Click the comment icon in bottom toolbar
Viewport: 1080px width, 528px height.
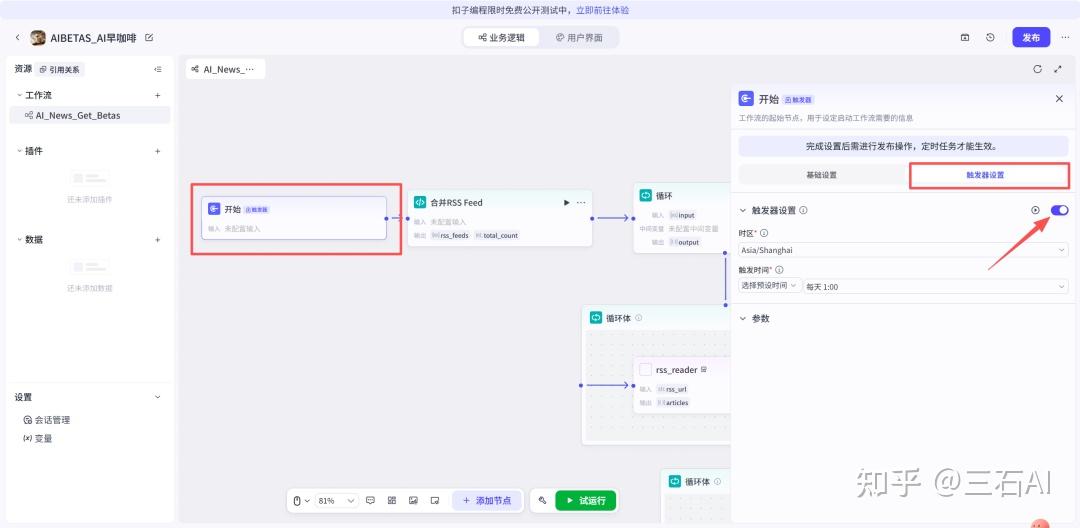tap(370, 500)
